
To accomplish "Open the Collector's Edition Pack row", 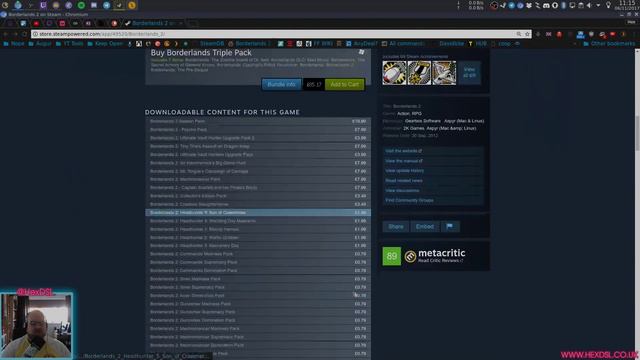I will (x=258, y=196).
